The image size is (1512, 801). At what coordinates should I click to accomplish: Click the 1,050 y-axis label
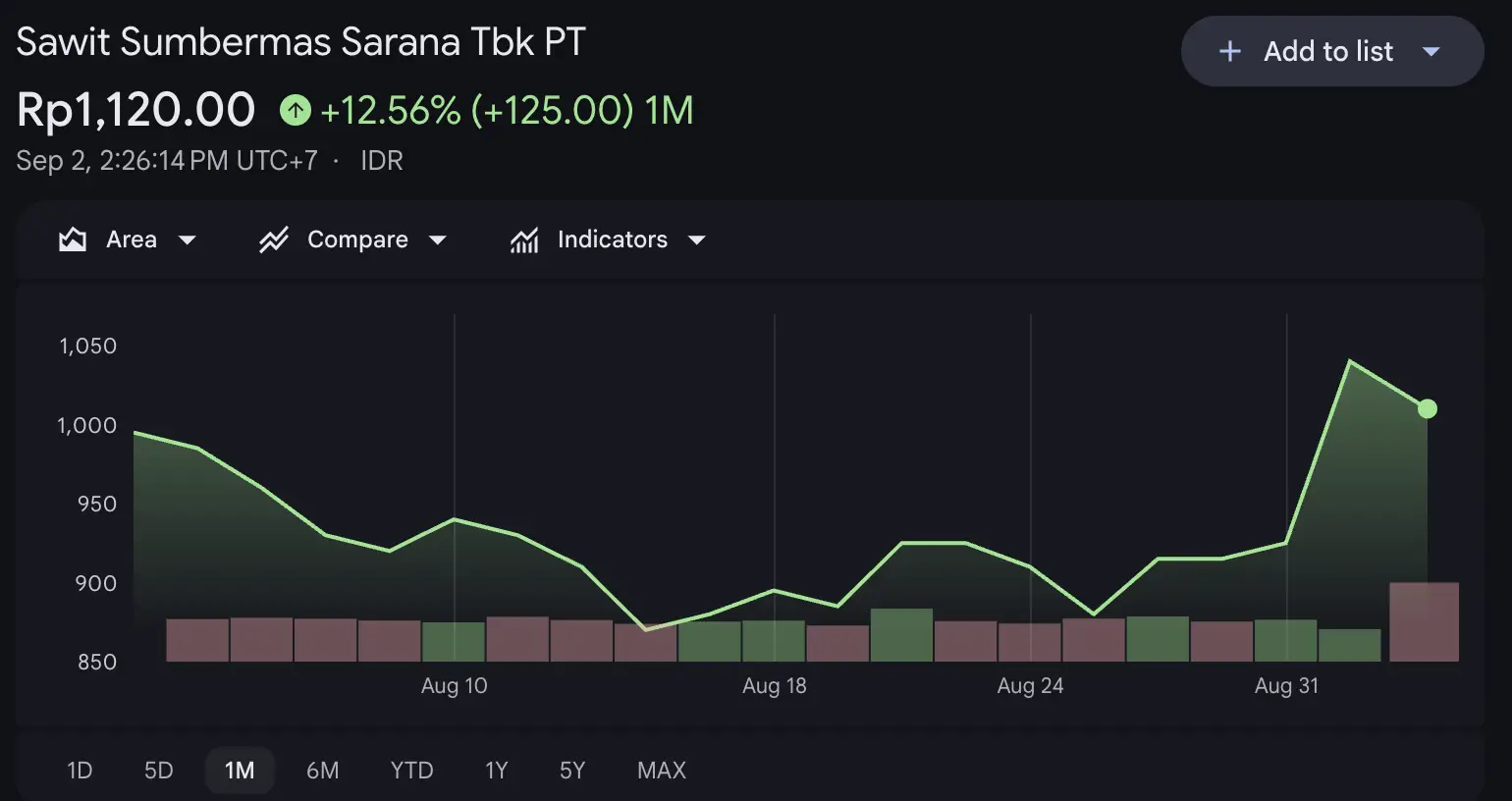(87, 346)
